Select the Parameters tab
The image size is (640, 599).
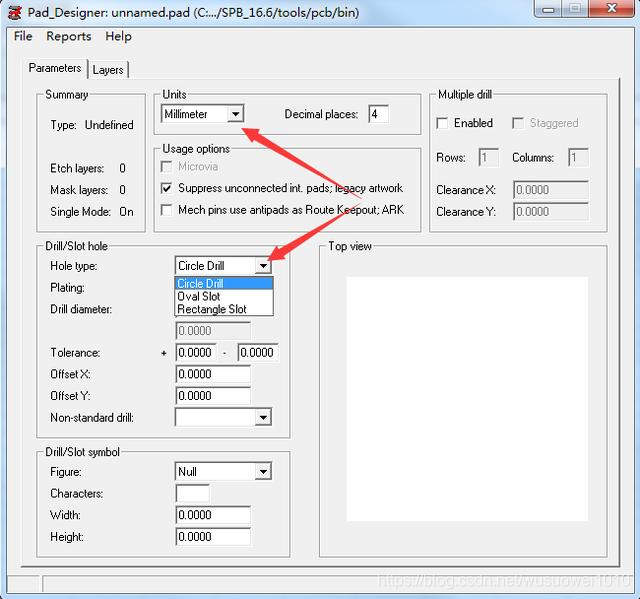[x=55, y=68]
